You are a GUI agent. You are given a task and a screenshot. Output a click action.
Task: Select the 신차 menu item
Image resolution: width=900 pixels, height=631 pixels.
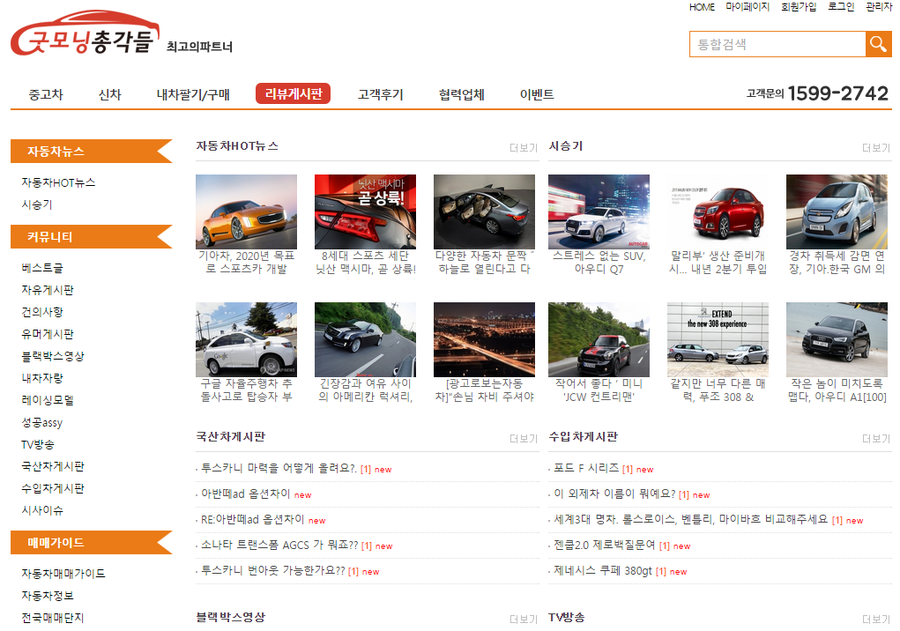pyautogui.click(x=110, y=94)
